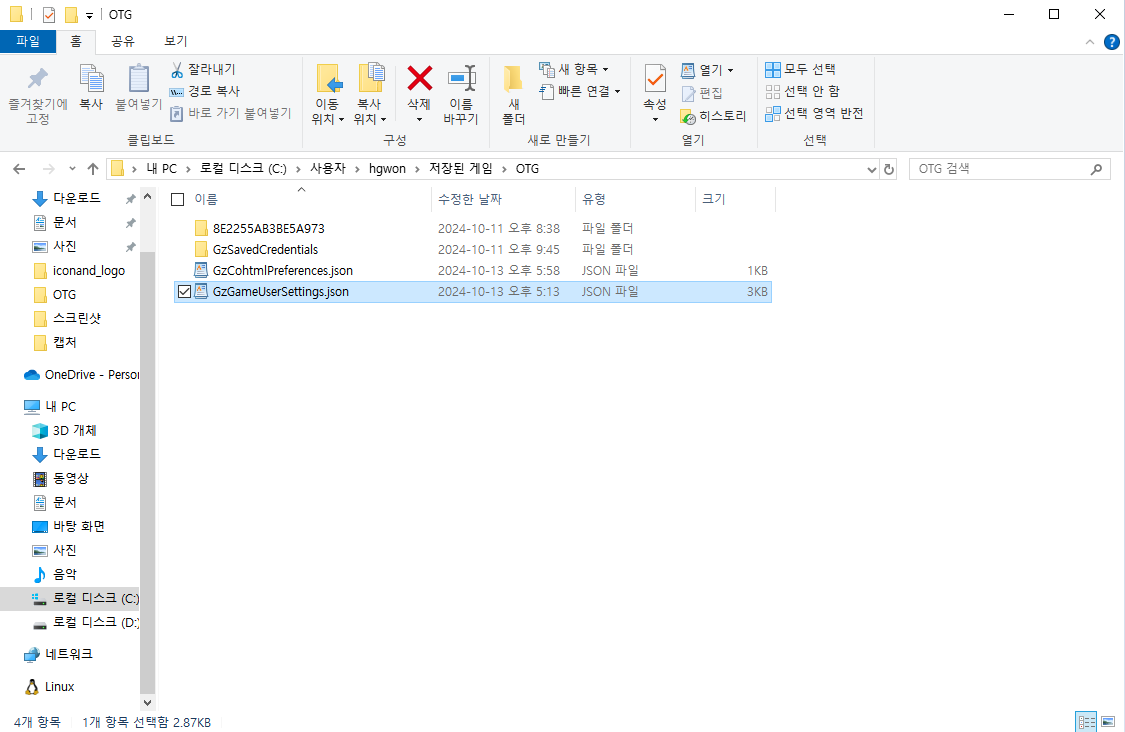Click the Rename (이름 바꾸기) icon
The width and height of the screenshot is (1125, 732).
(461, 79)
